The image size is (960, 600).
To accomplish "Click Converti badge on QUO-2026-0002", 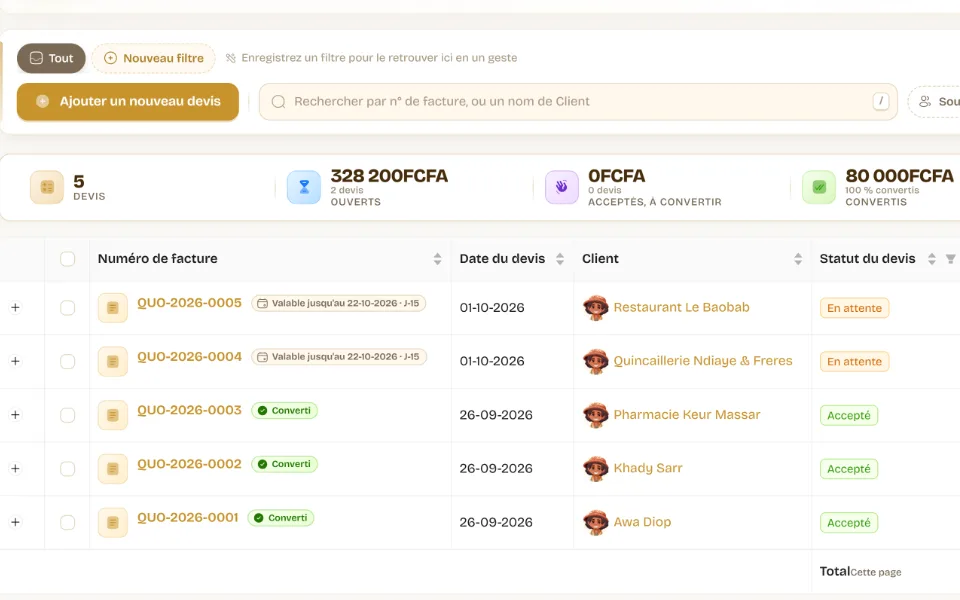I will (284, 464).
